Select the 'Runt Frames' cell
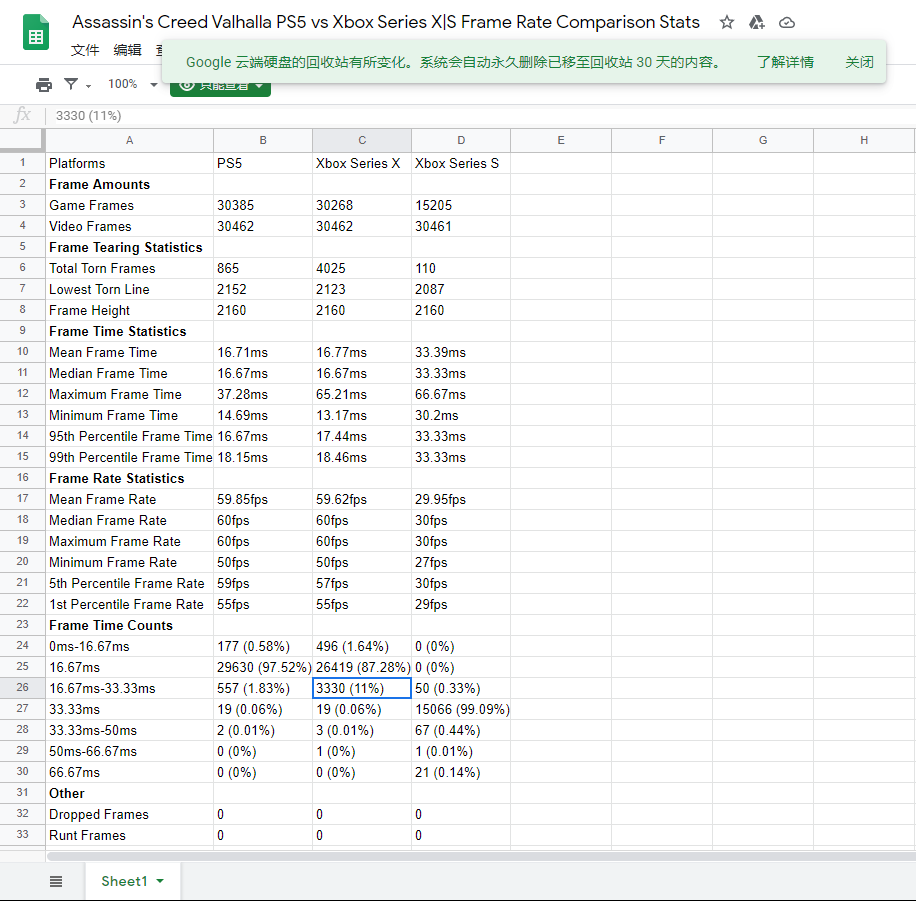This screenshot has width=916, height=901. [x=129, y=836]
